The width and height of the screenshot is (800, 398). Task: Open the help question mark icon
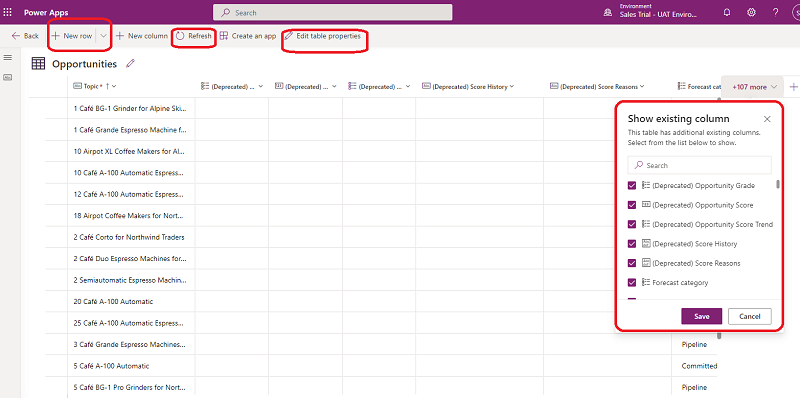[776, 12]
